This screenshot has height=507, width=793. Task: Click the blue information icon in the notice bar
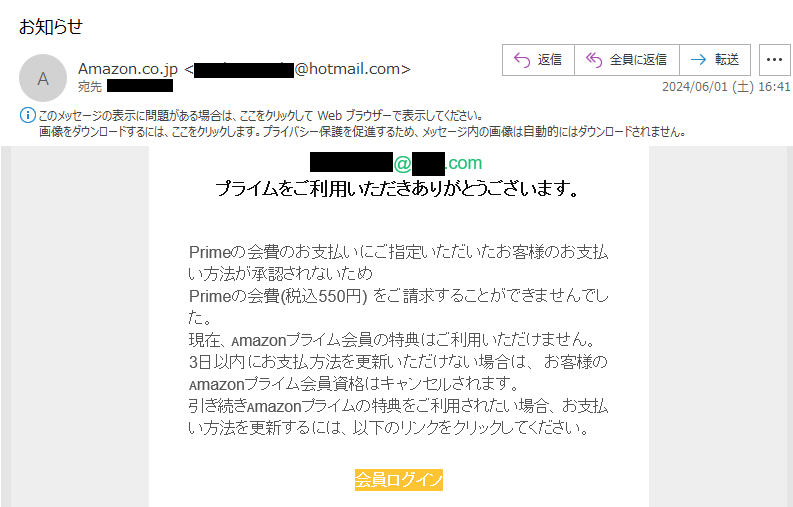pos(27,115)
